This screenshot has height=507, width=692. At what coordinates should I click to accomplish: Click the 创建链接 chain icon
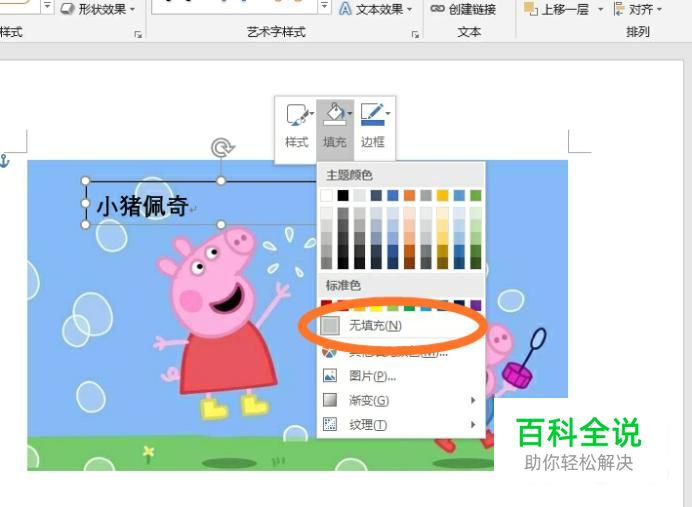click(x=437, y=9)
